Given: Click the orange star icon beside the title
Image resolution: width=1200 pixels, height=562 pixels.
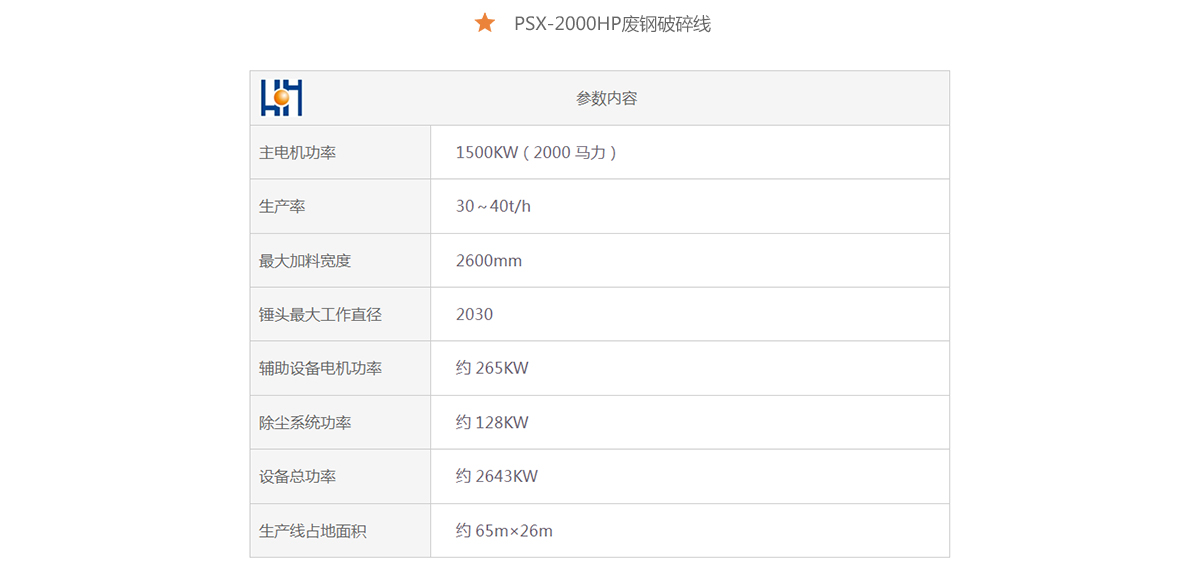Looking at the screenshot, I should 485,23.
